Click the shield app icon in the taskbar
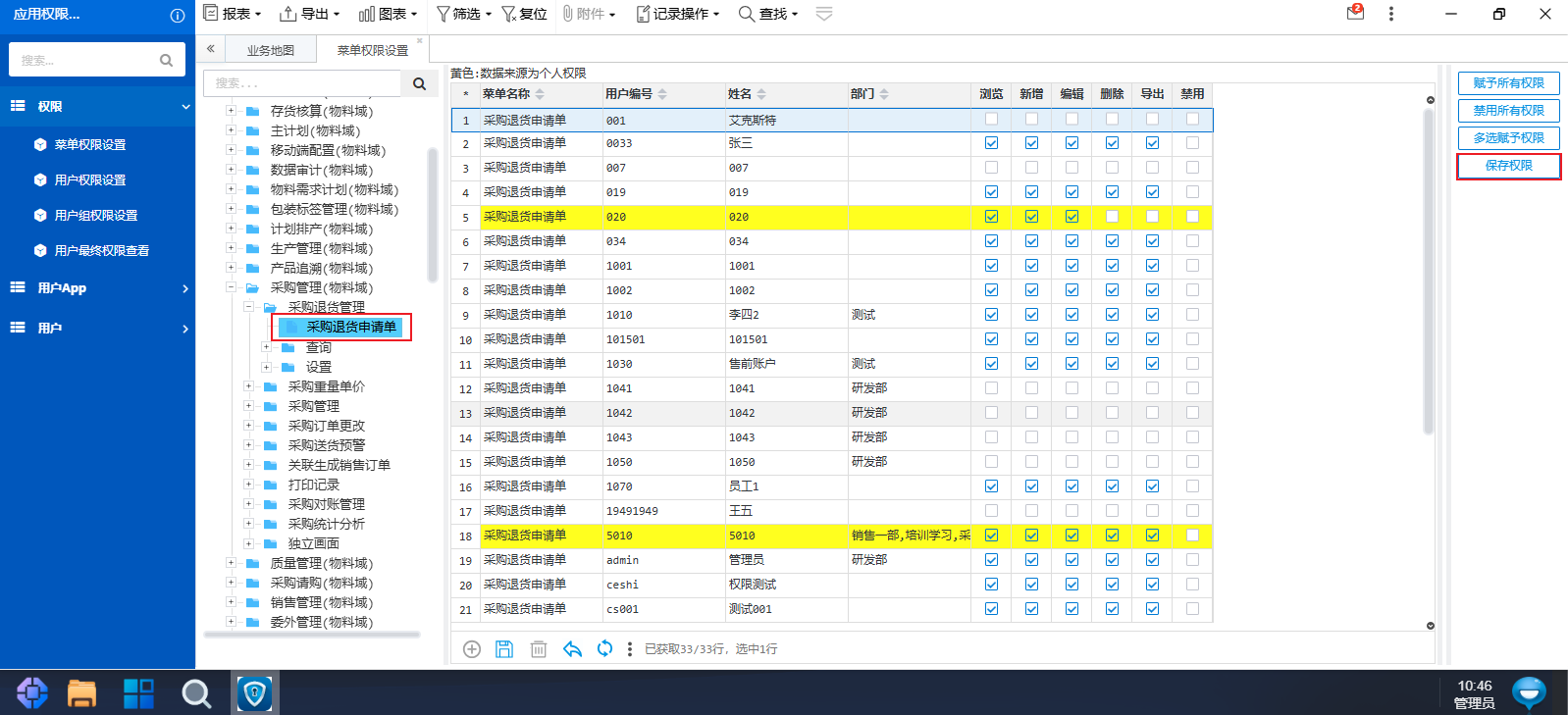The height and width of the screenshot is (715, 1568). coord(254,693)
